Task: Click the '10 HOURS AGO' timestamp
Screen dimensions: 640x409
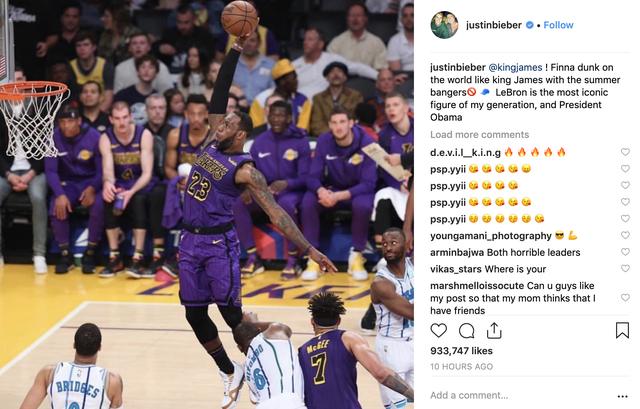Action: pyautogui.click(x=461, y=367)
